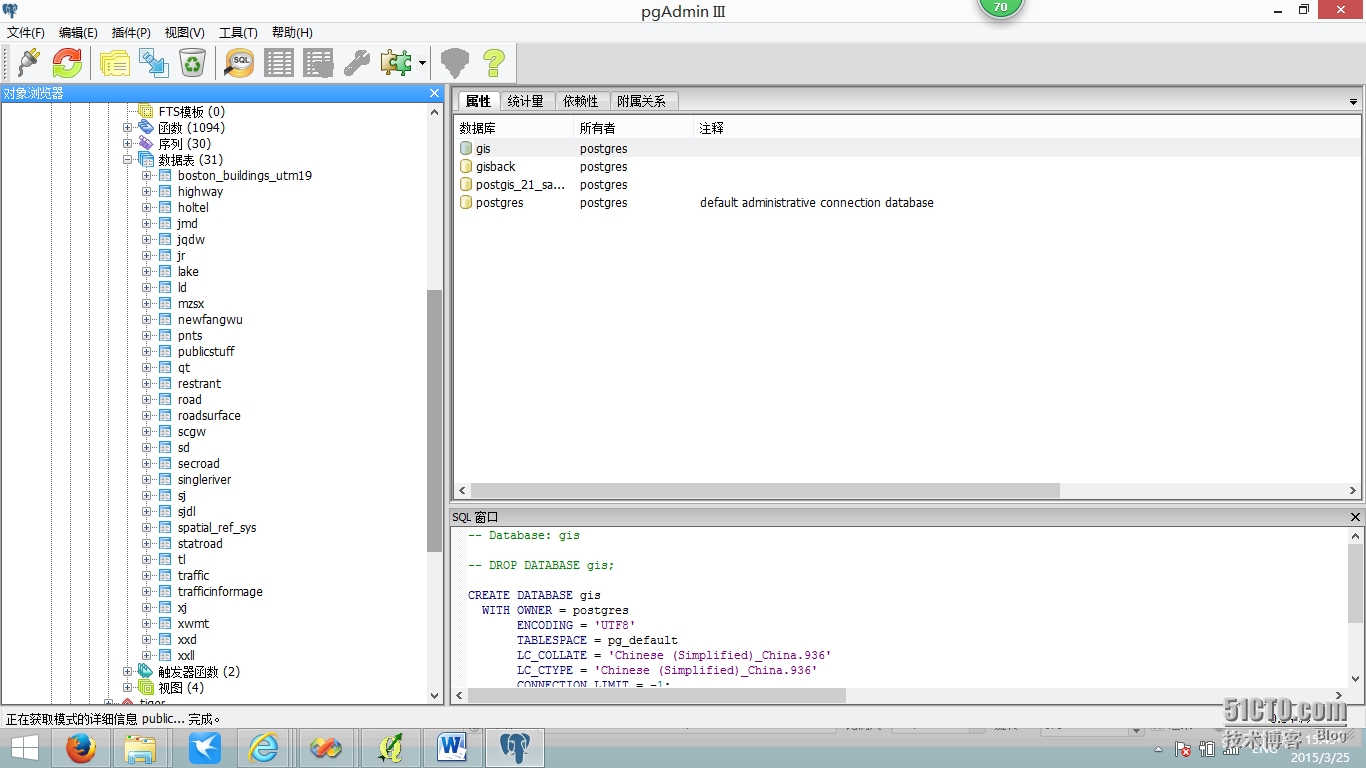Image resolution: width=1366 pixels, height=768 pixels.
Task: Open the object properties toolbar icon
Action: [115, 63]
